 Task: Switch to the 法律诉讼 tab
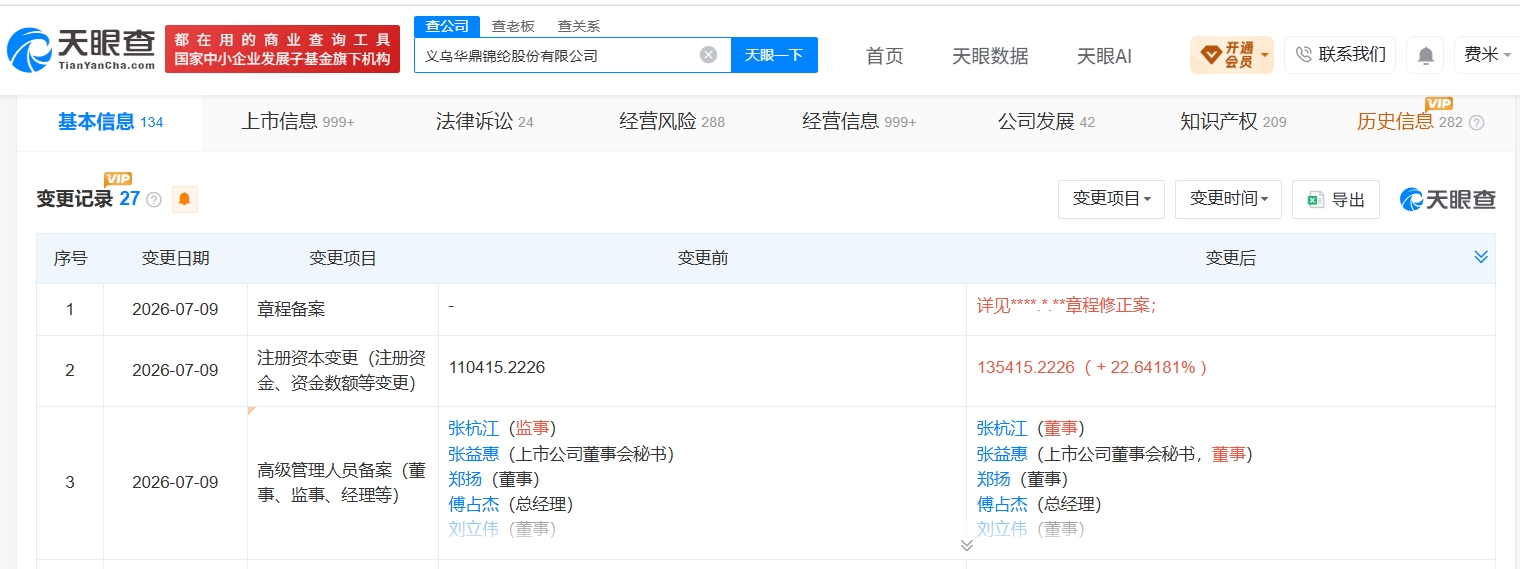coord(484,122)
